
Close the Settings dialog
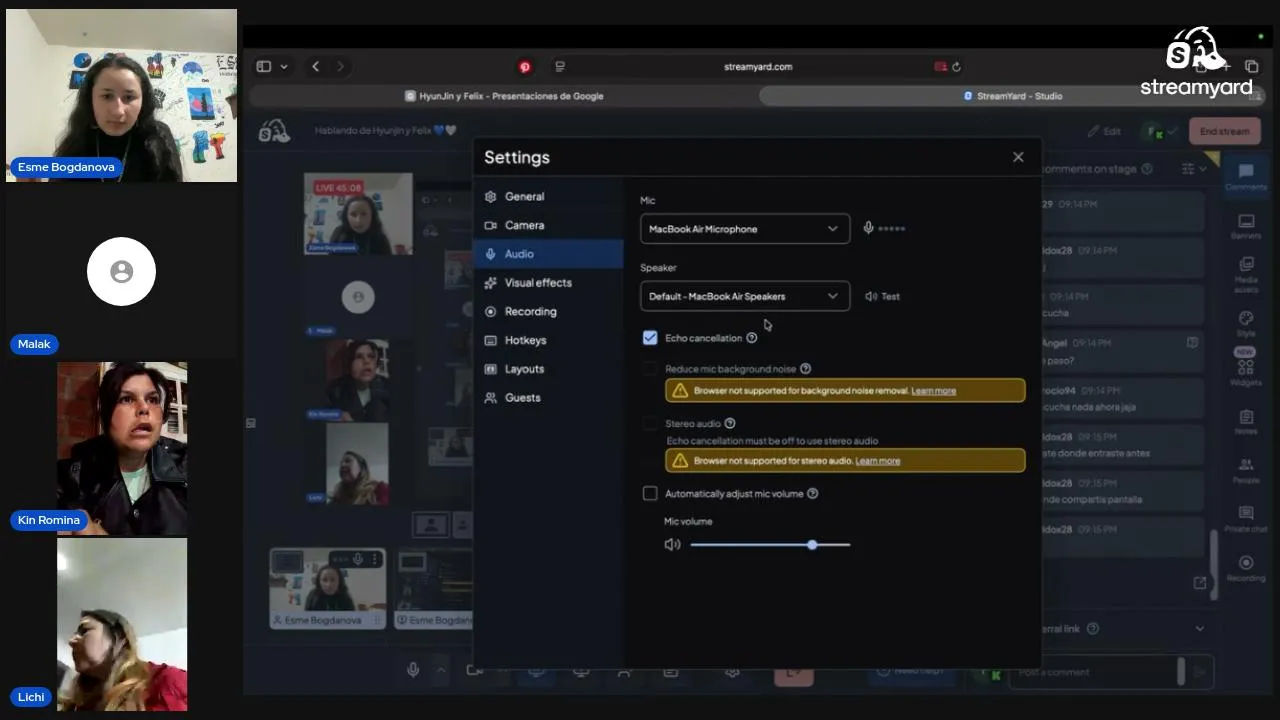1018,157
